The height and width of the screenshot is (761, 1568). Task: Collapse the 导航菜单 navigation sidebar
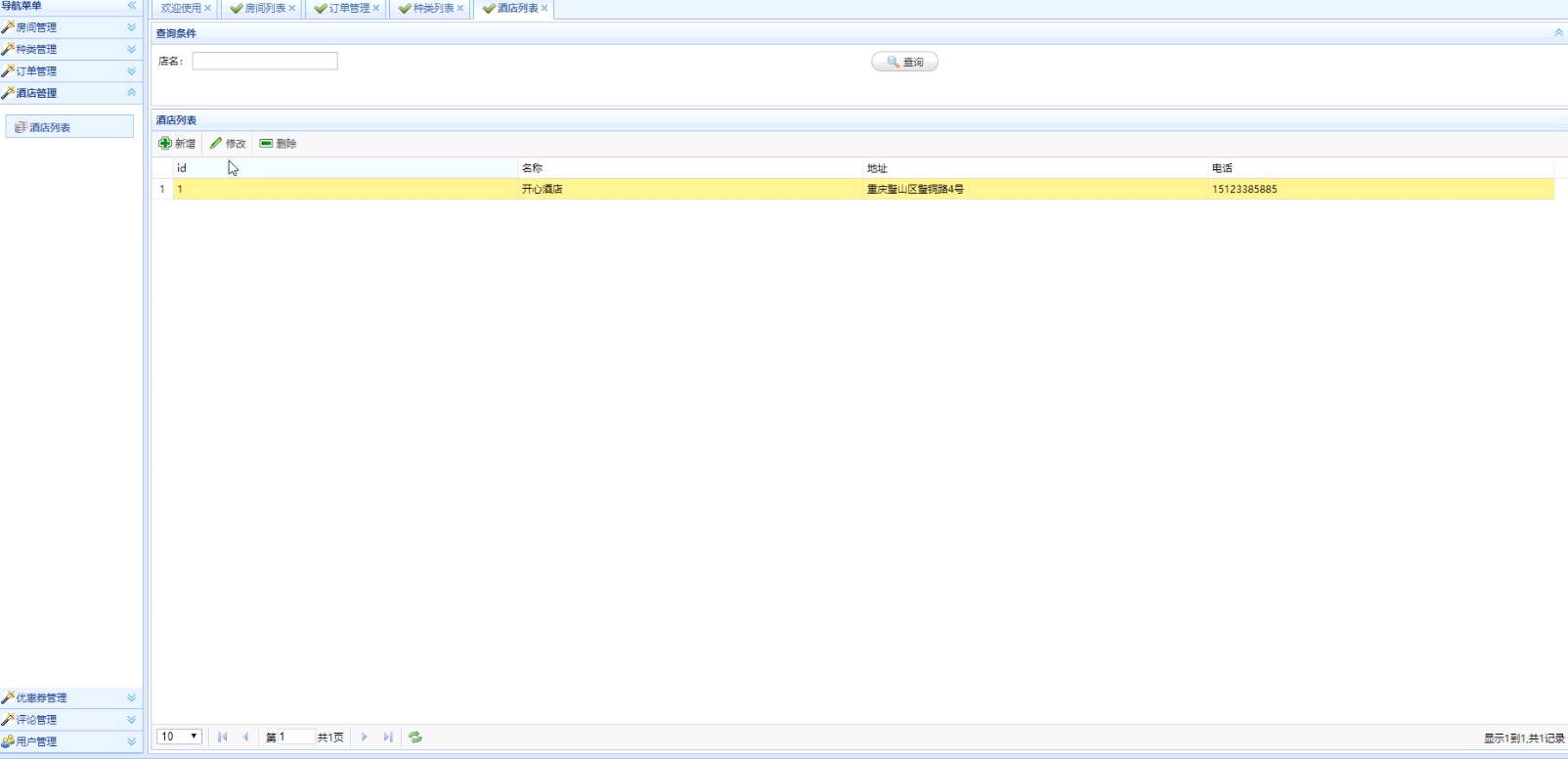click(131, 6)
